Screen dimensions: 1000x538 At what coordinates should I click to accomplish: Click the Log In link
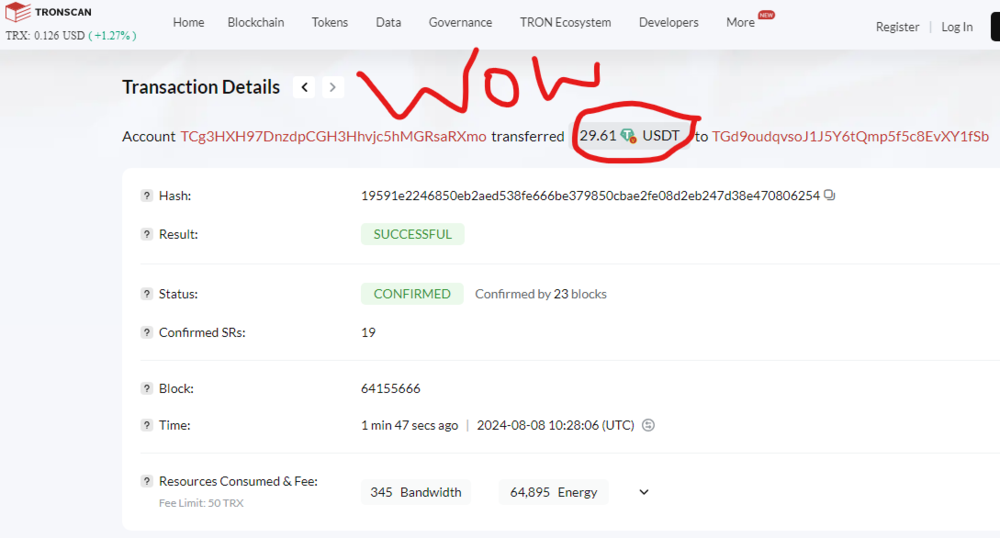[957, 27]
